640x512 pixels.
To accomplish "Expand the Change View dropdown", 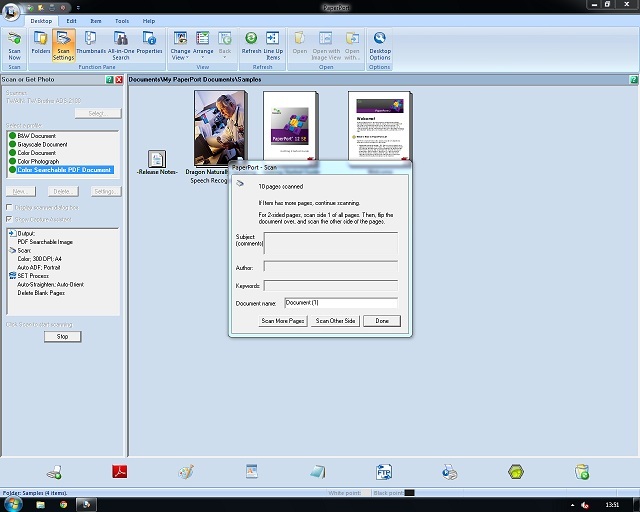I will pyautogui.click(x=180, y=45).
